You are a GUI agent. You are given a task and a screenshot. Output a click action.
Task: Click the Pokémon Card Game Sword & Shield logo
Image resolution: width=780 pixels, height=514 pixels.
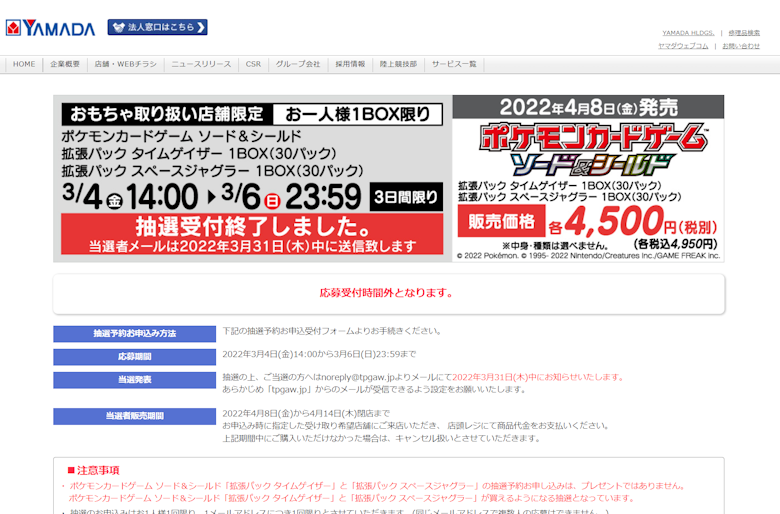point(593,150)
